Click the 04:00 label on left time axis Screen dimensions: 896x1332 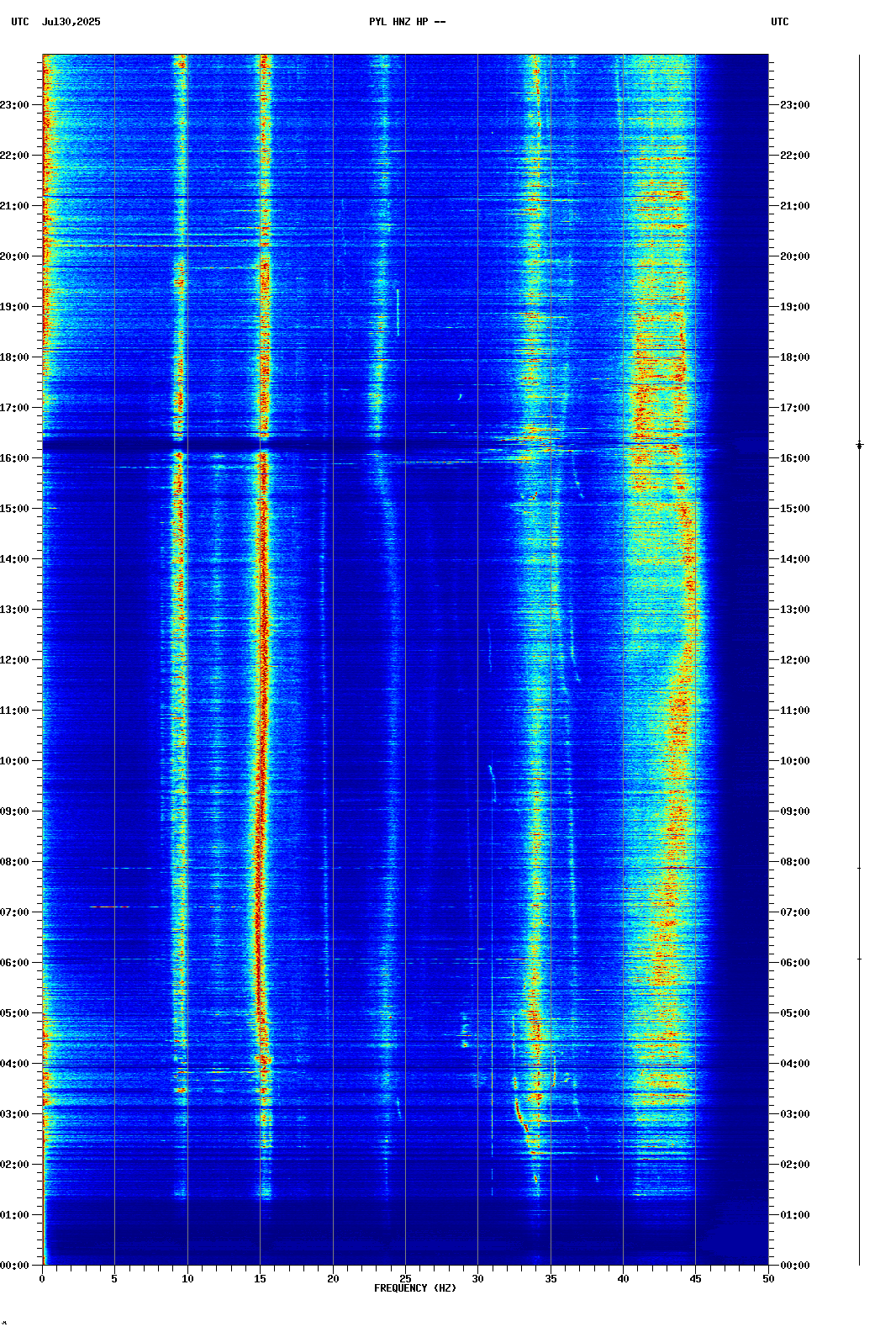[x=14, y=1064]
